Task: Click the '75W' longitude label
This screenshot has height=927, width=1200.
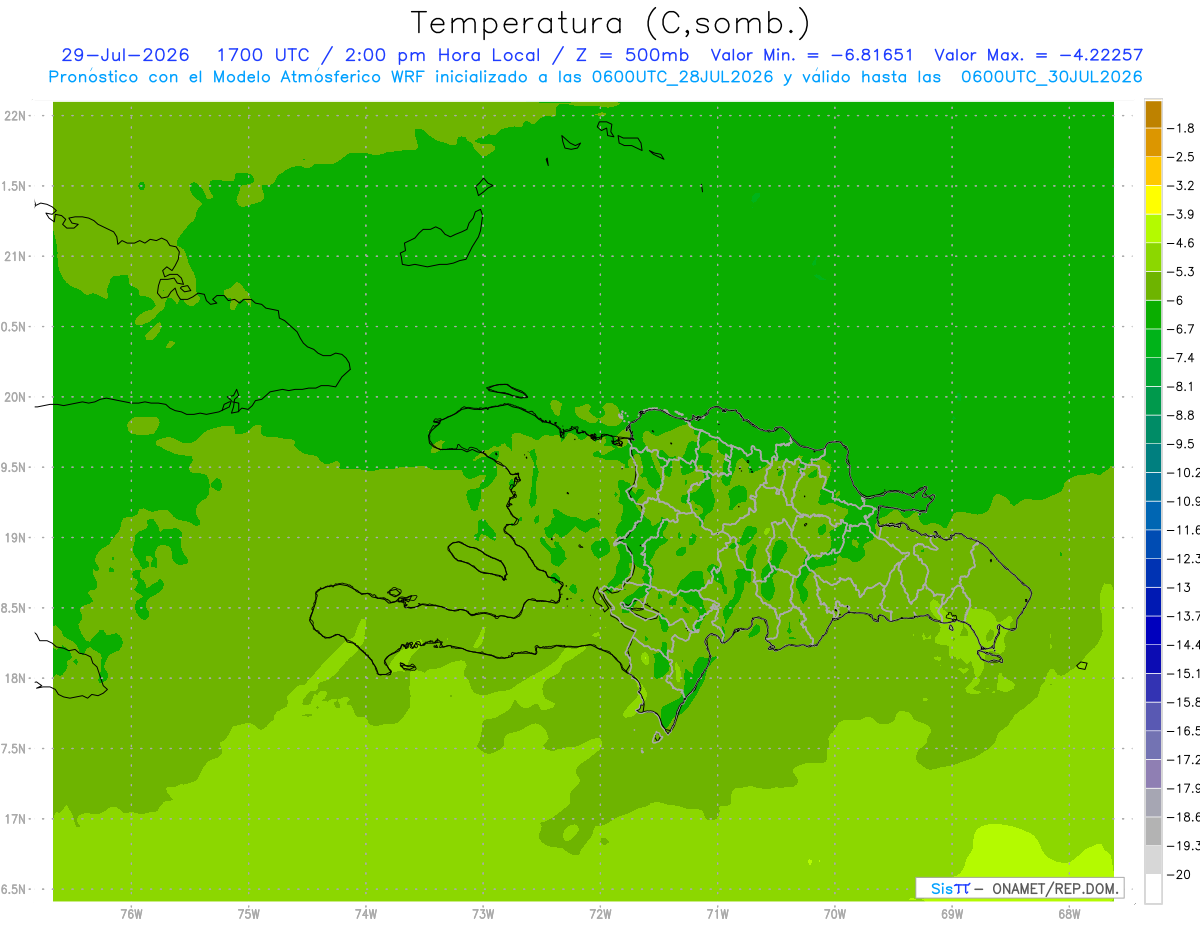Action: tap(248, 914)
